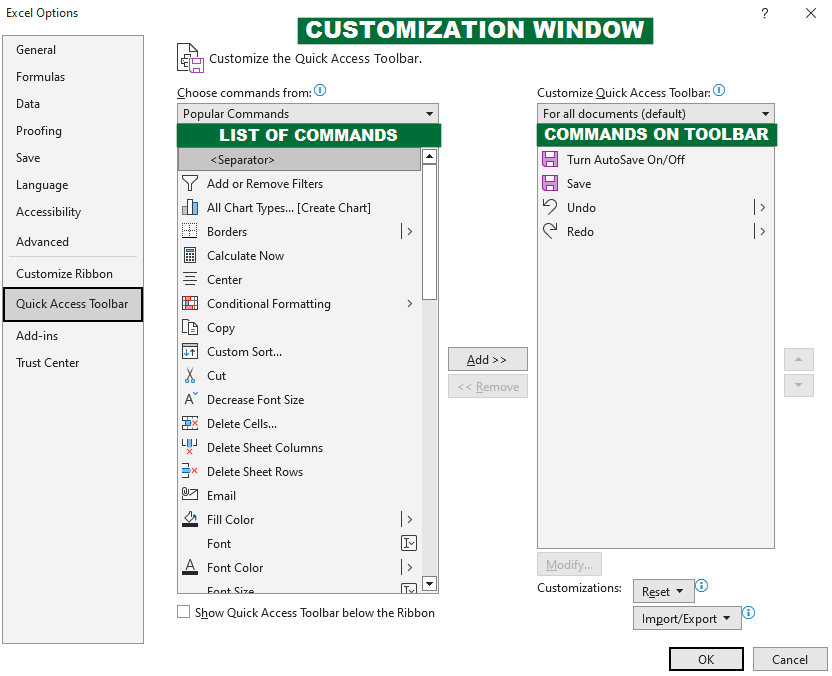This screenshot has height=676, width=832.
Task: Click the Center alignment icon
Action: tap(189, 279)
